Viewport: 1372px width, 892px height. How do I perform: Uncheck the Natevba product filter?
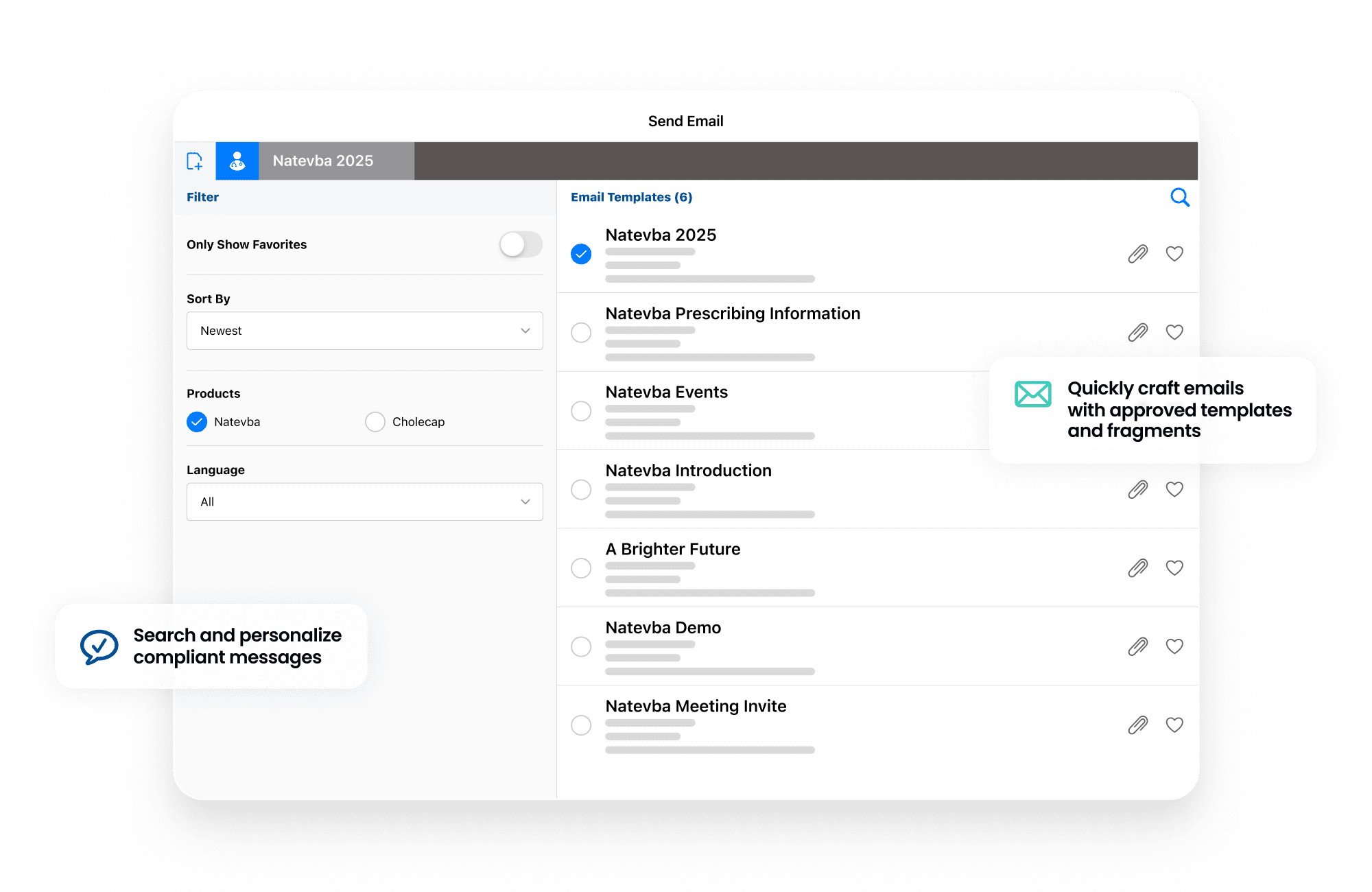tap(197, 422)
